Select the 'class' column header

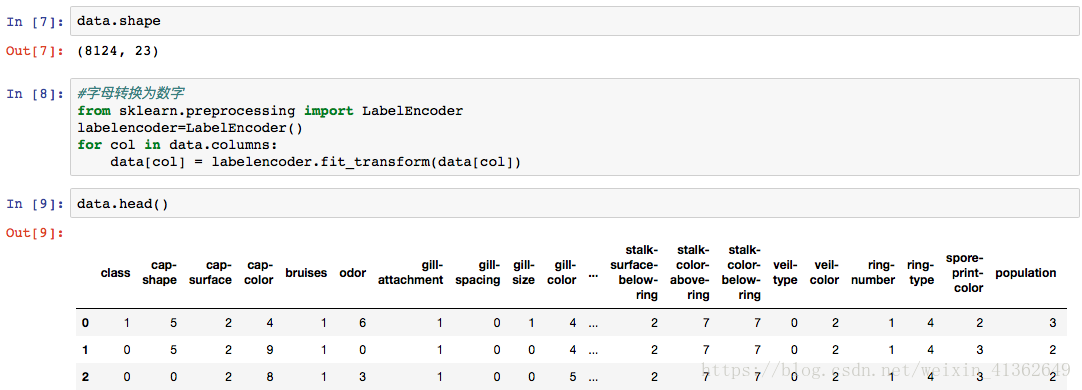coord(115,273)
